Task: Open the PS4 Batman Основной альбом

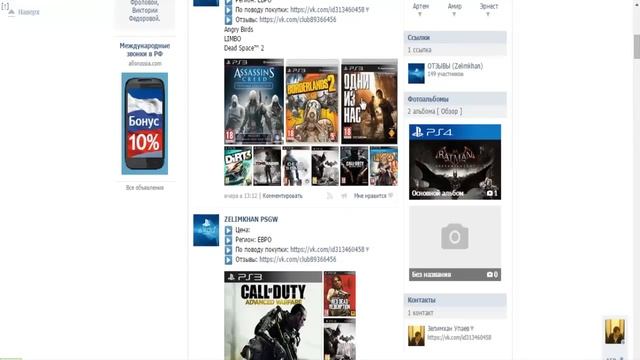Action: pos(455,162)
